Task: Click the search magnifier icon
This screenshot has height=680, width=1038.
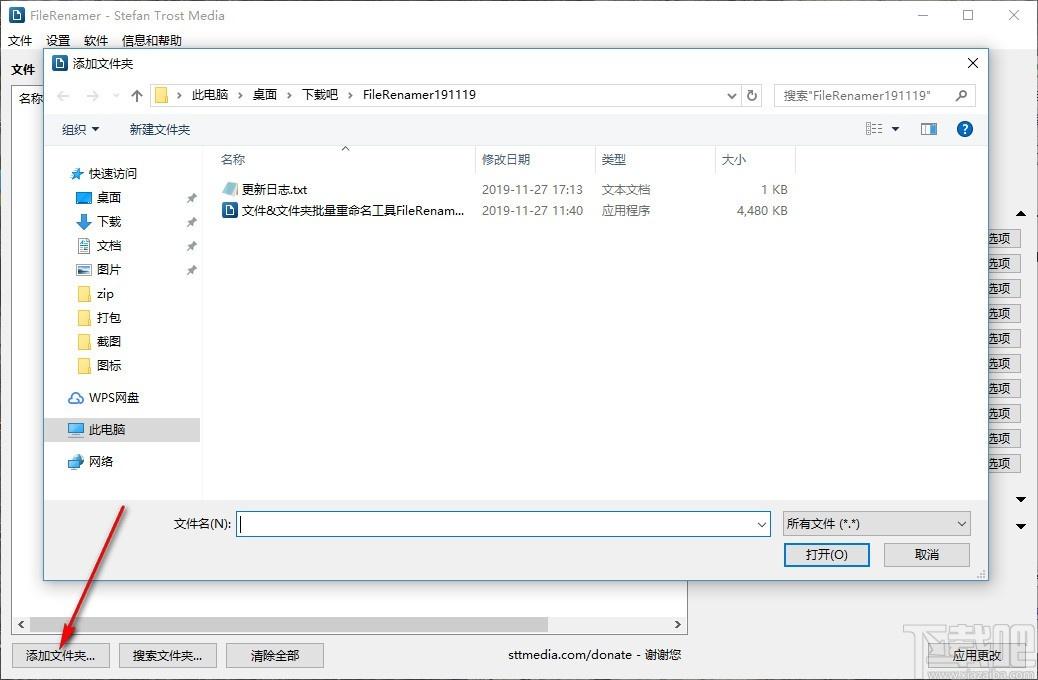Action: [961, 95]
